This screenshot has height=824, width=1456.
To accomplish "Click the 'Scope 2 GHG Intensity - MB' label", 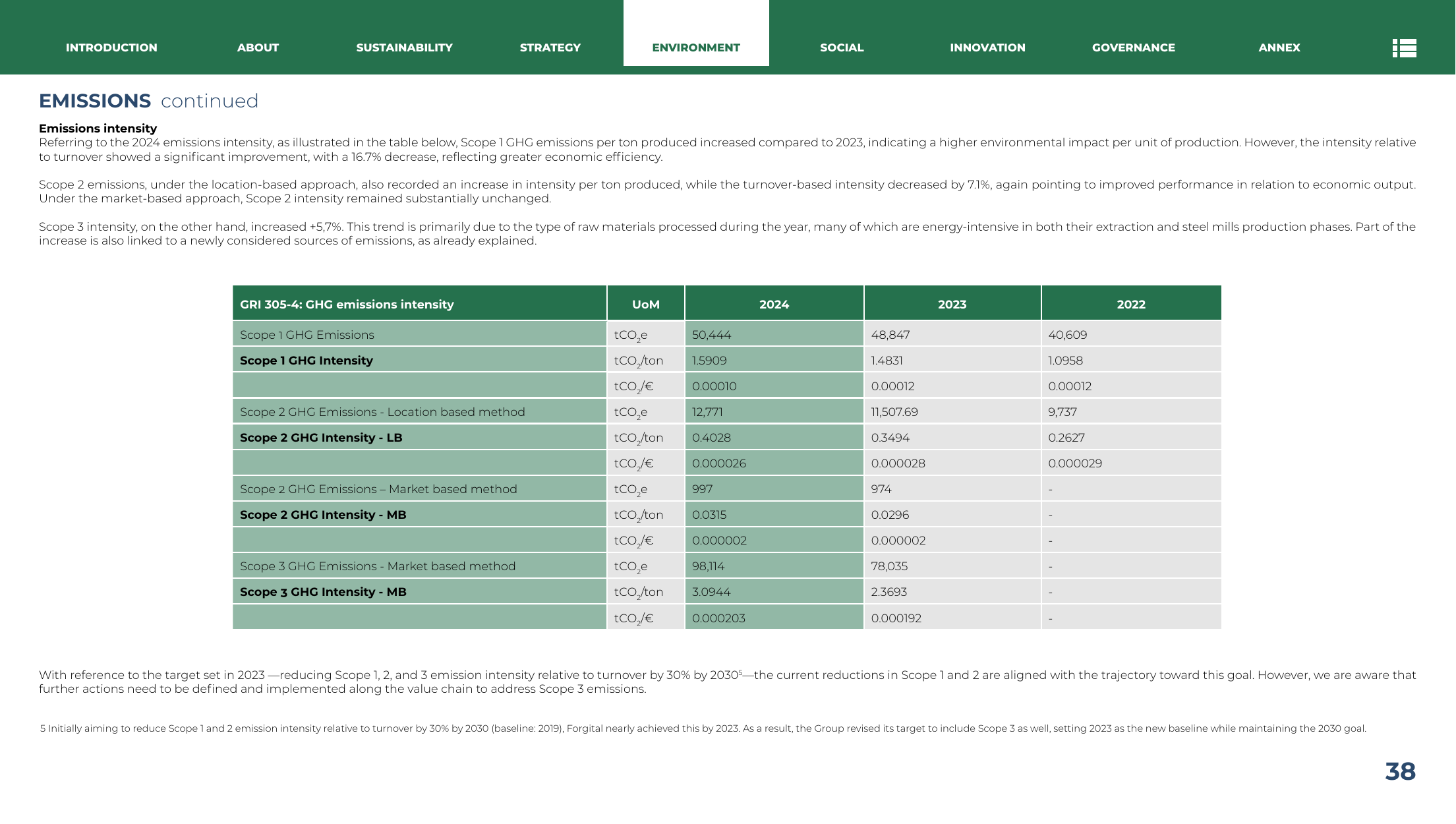I will [323, 515].
